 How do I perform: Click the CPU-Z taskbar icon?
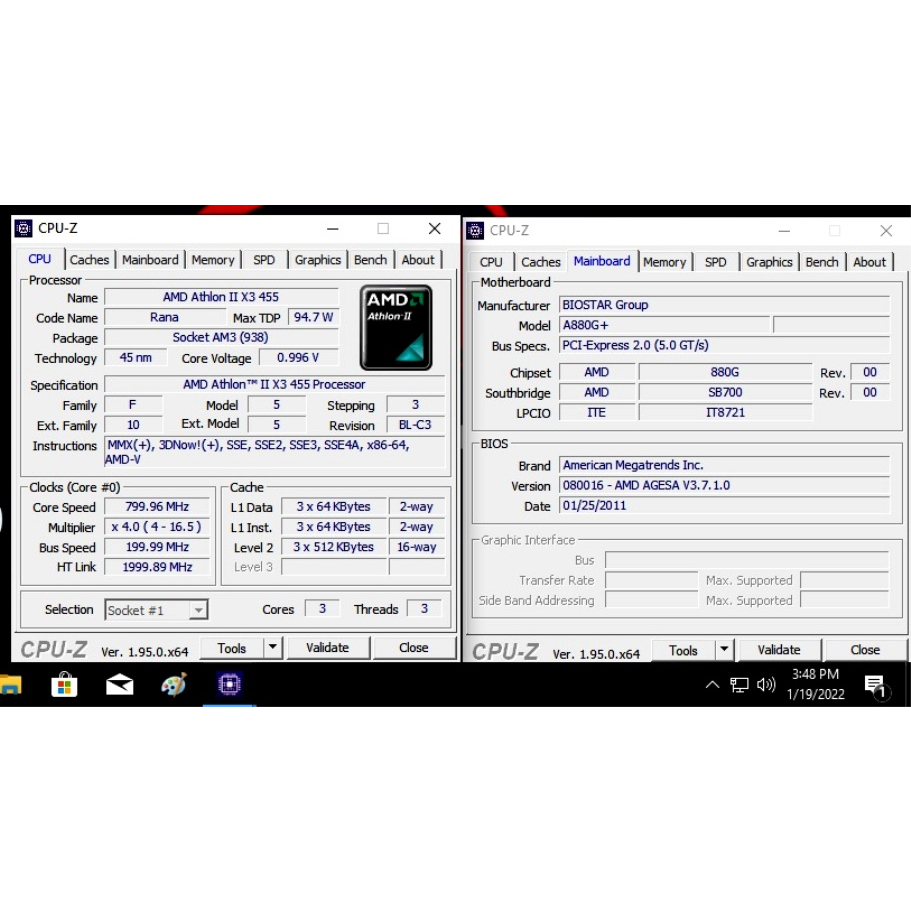230,685
